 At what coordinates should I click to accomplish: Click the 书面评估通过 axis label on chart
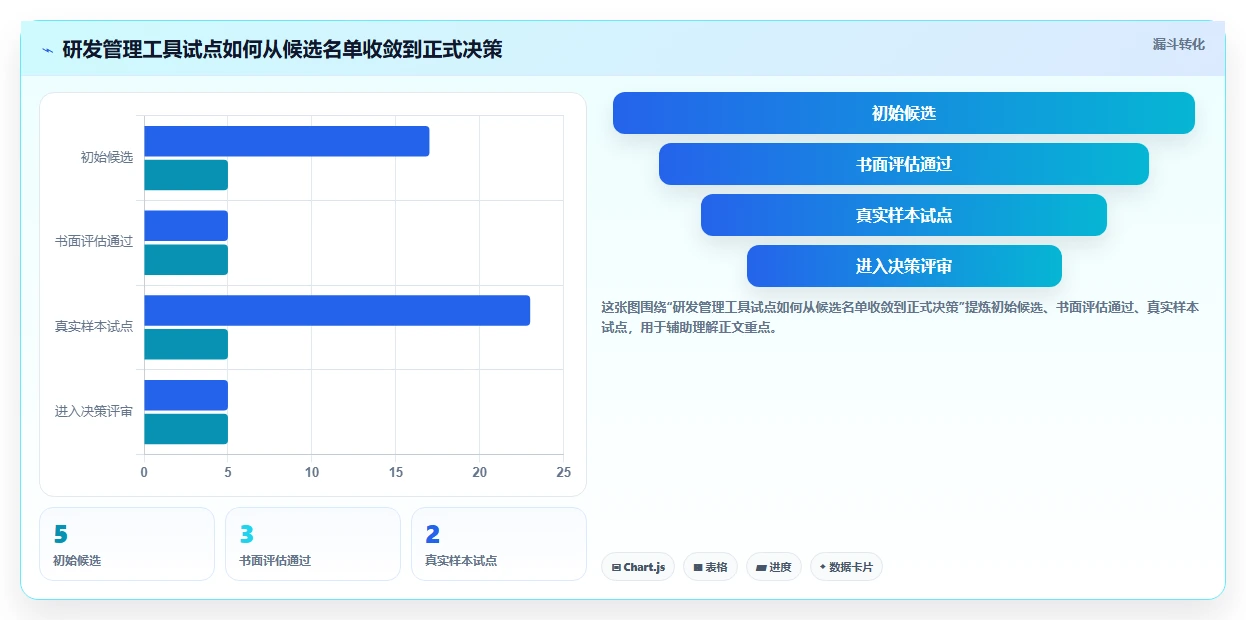click(x=94, y=242)
